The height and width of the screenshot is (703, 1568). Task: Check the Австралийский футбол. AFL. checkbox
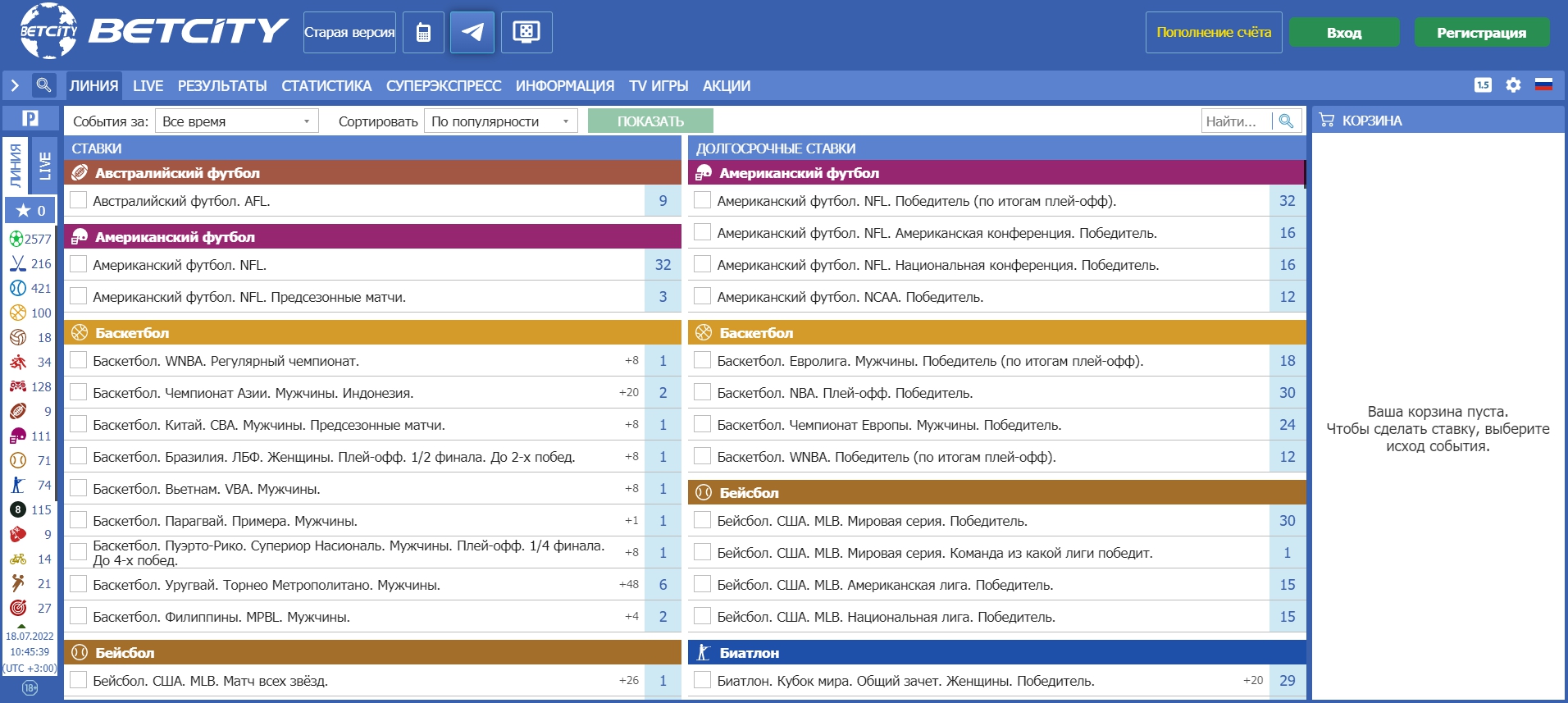79,200
